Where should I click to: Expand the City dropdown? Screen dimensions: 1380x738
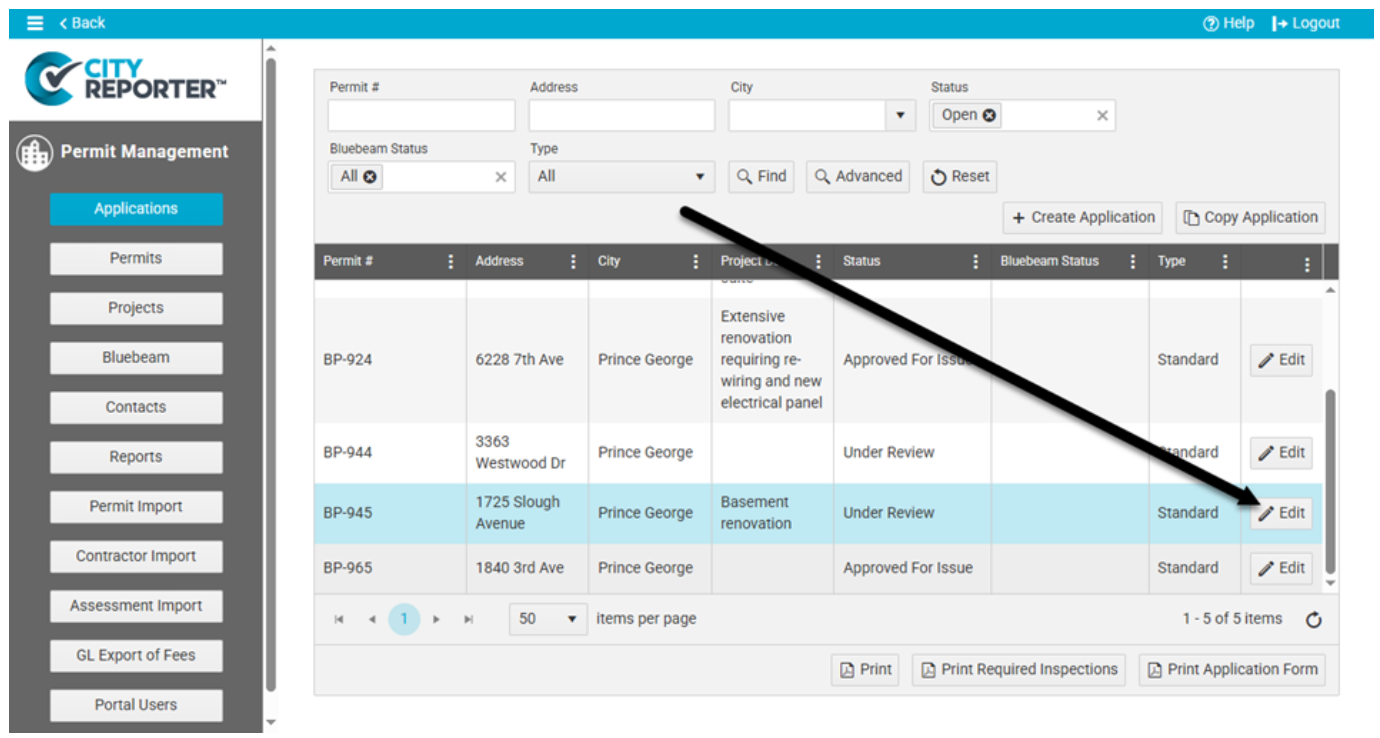pos(900,116)
